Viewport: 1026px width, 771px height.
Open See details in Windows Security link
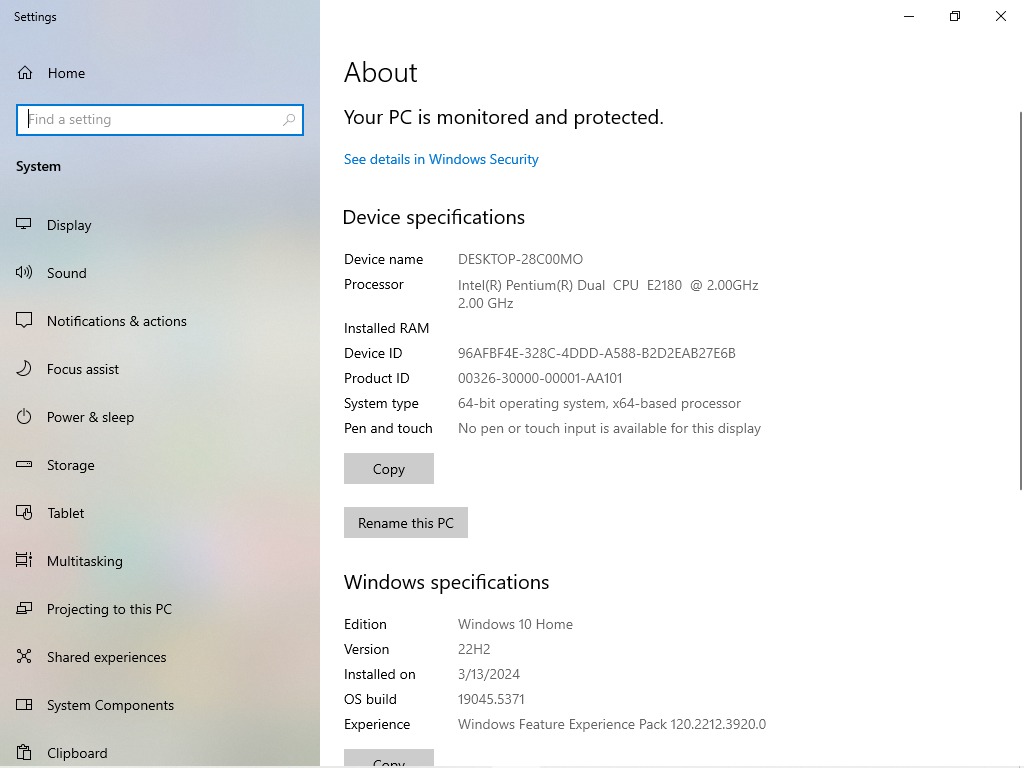(441, 159)
